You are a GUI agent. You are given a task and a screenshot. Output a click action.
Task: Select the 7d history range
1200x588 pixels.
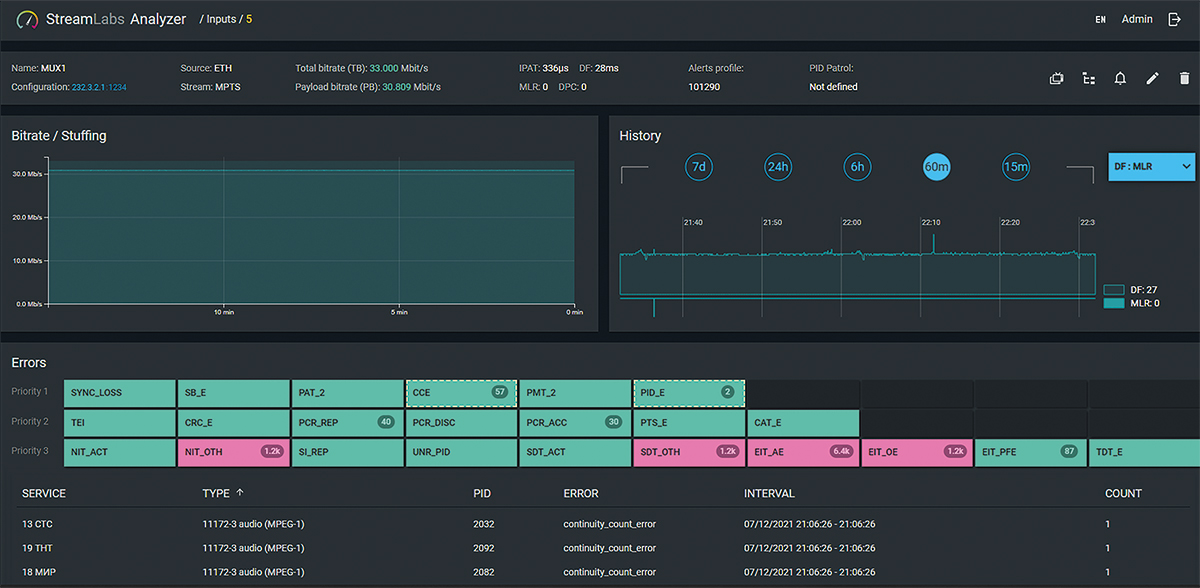click(x=698, y=167)
